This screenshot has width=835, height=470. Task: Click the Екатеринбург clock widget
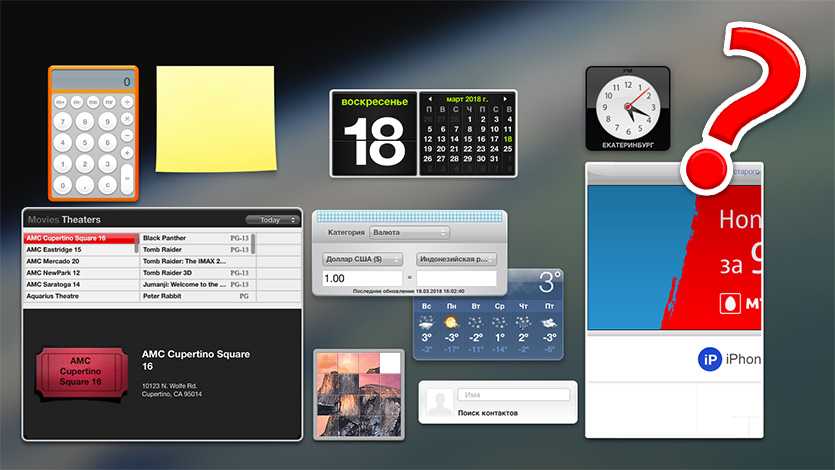pos(627,108)
